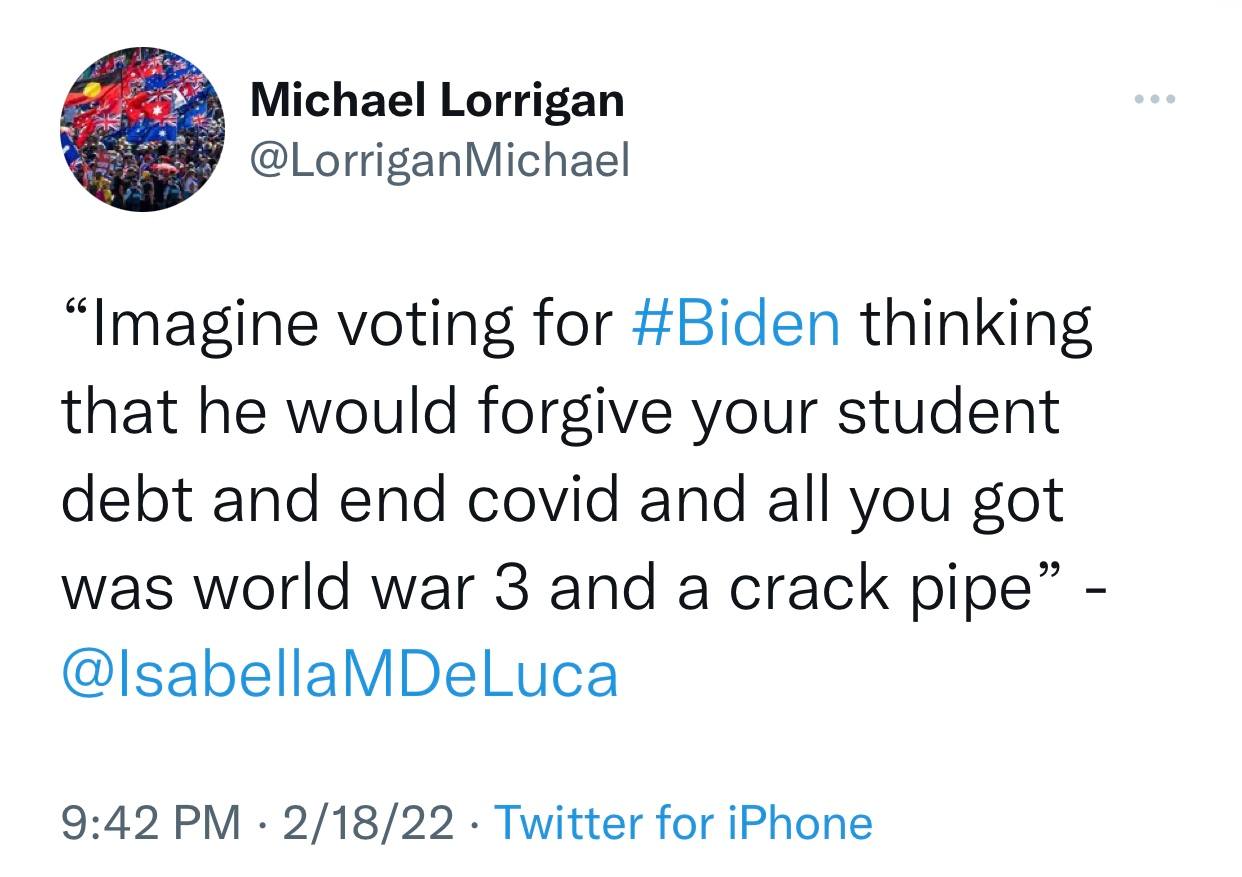The width and height of the screenshot is (1242, 877).
Task: Click the 9:42 PM timestamp
Action: (x=152, y=823)
